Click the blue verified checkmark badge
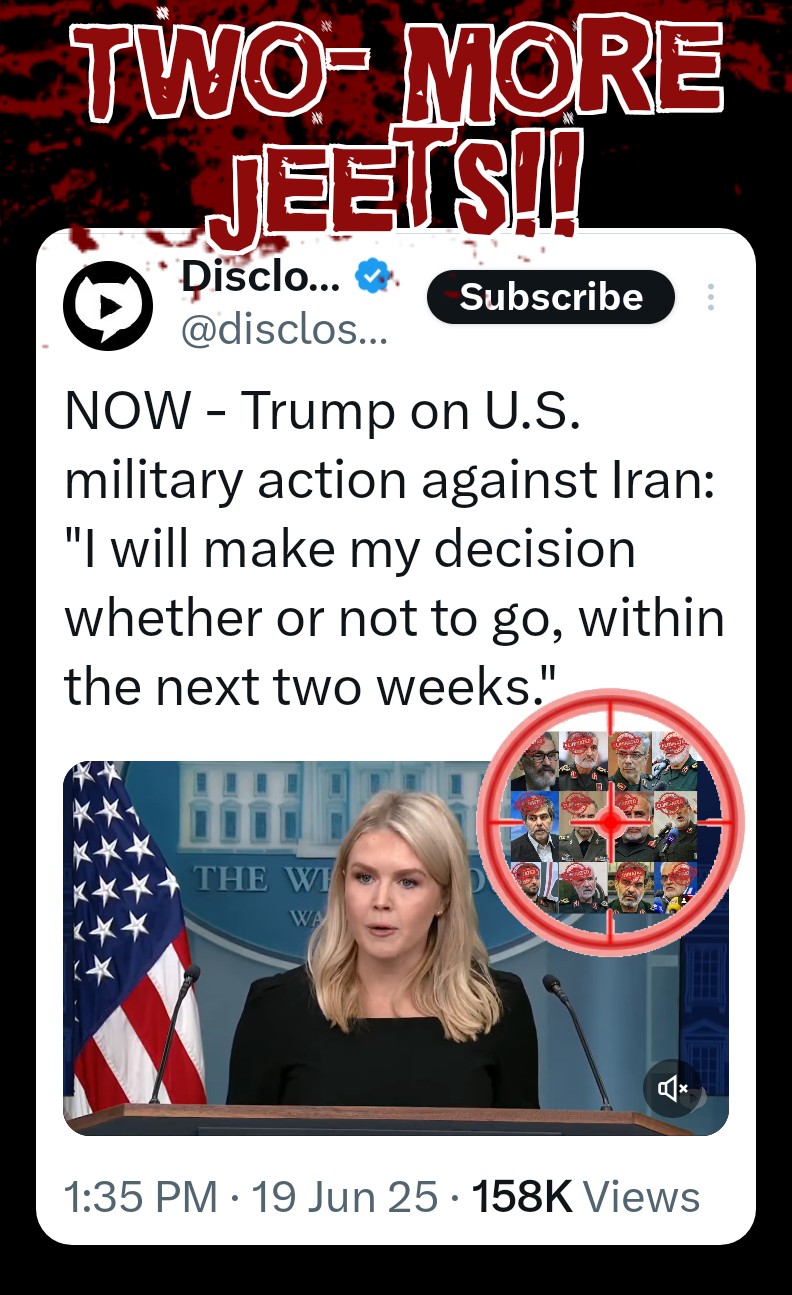The image size is (792, 1295). pyautogui.click(x=373, y=276)
